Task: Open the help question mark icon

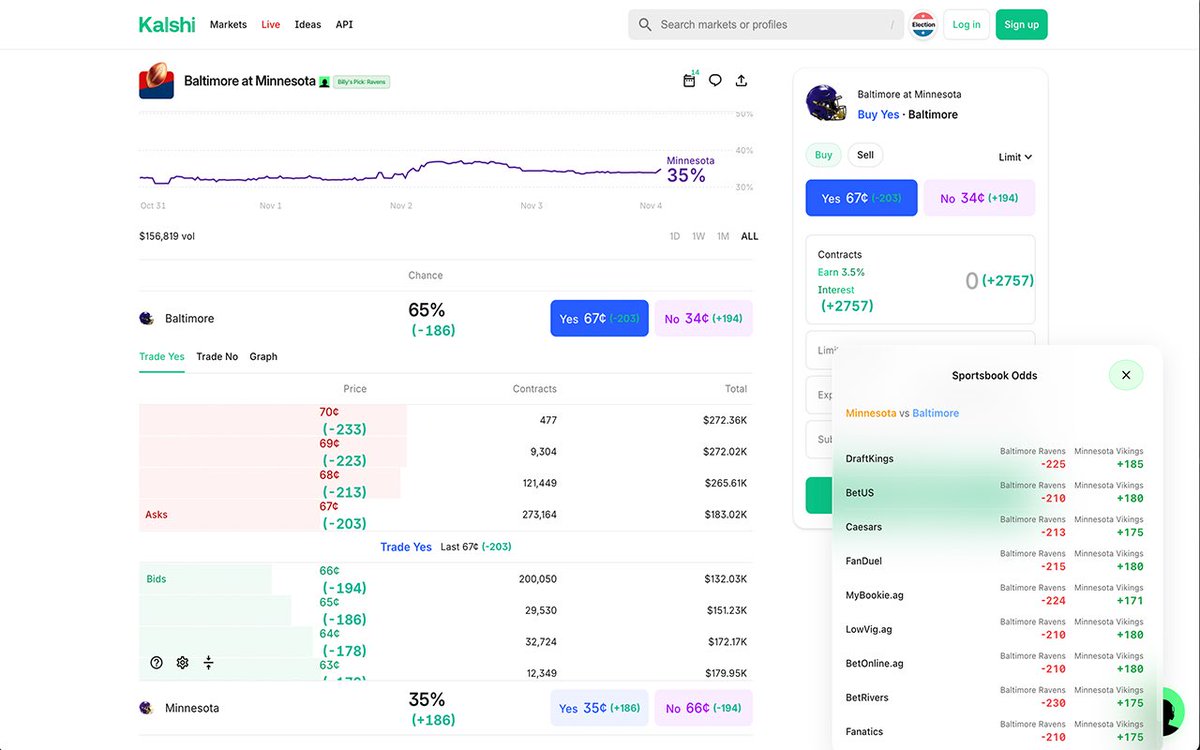Action: pyautogui.click(x=156, y=662)
